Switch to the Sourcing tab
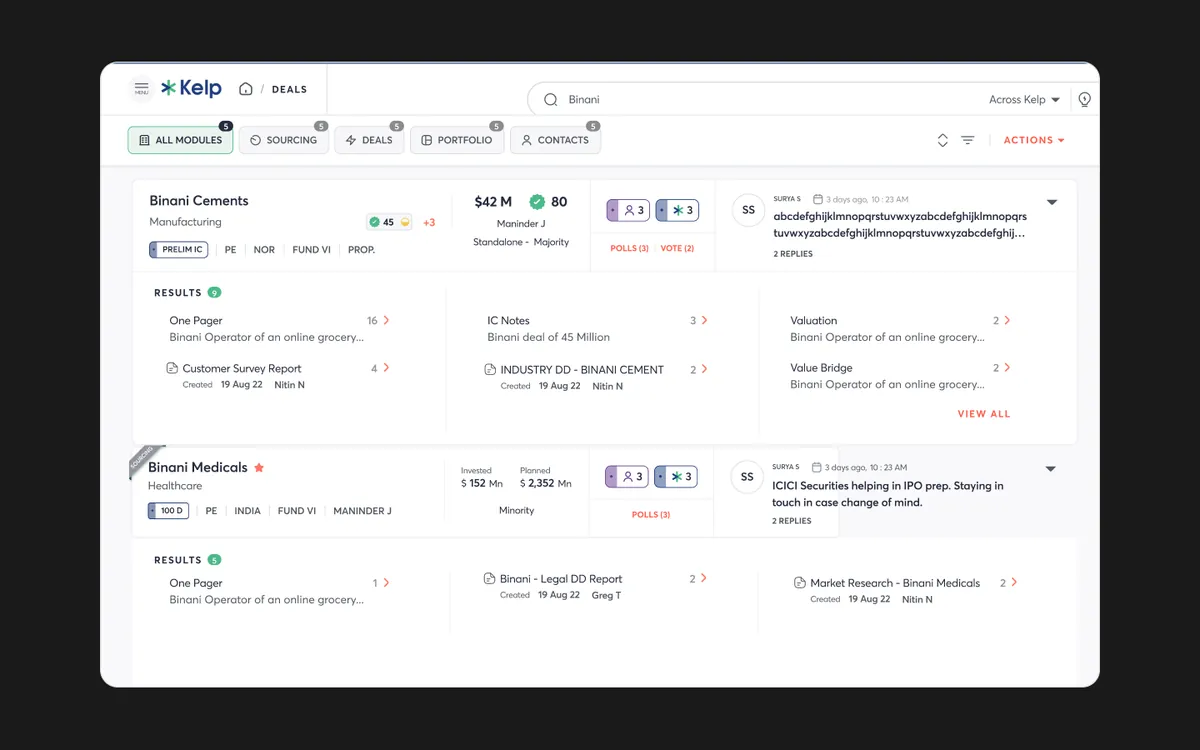The image size is (1200, 750). pyautogui.click(x=283, y=140)
